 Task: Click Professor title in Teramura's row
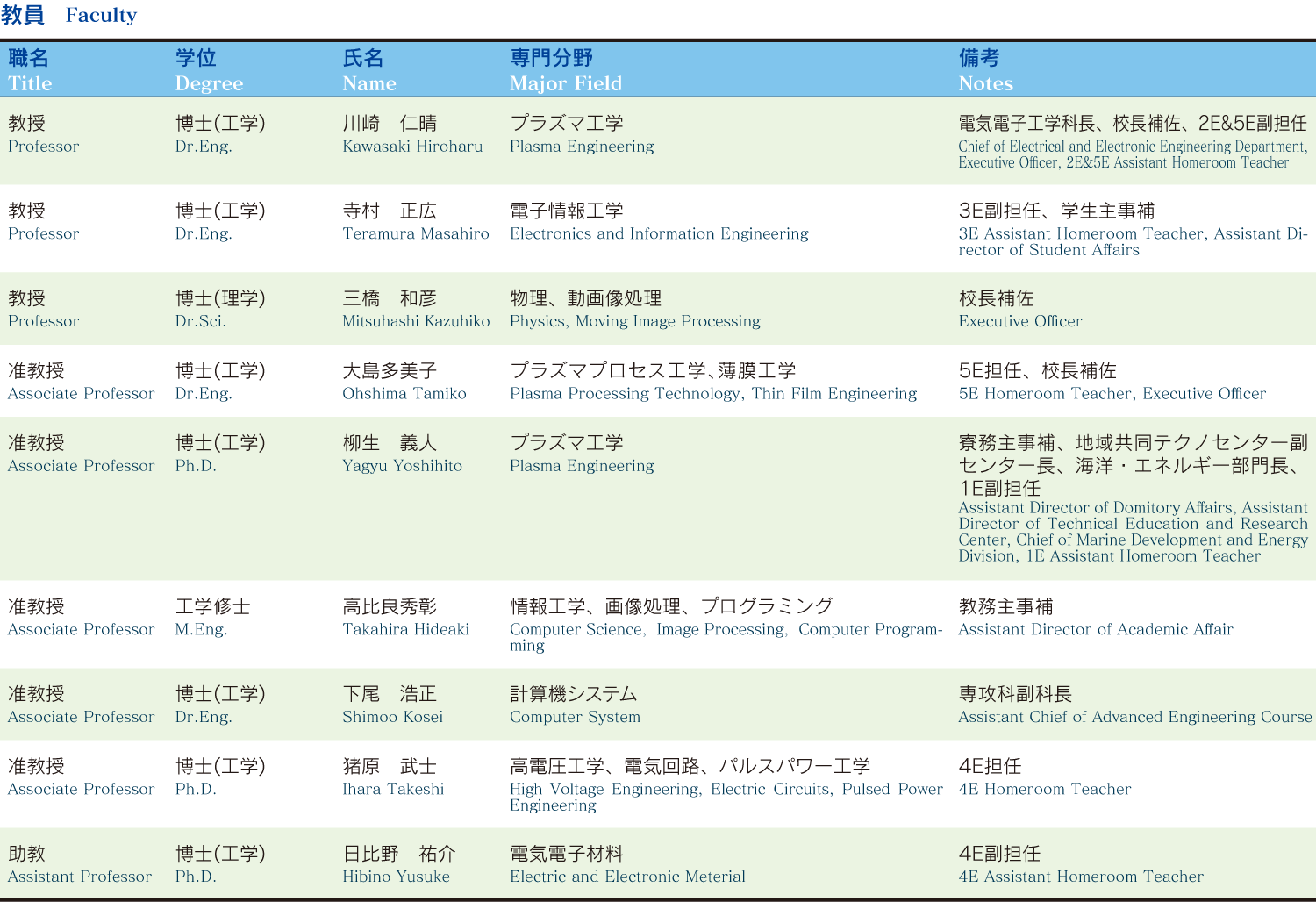(x=43, y=234)
